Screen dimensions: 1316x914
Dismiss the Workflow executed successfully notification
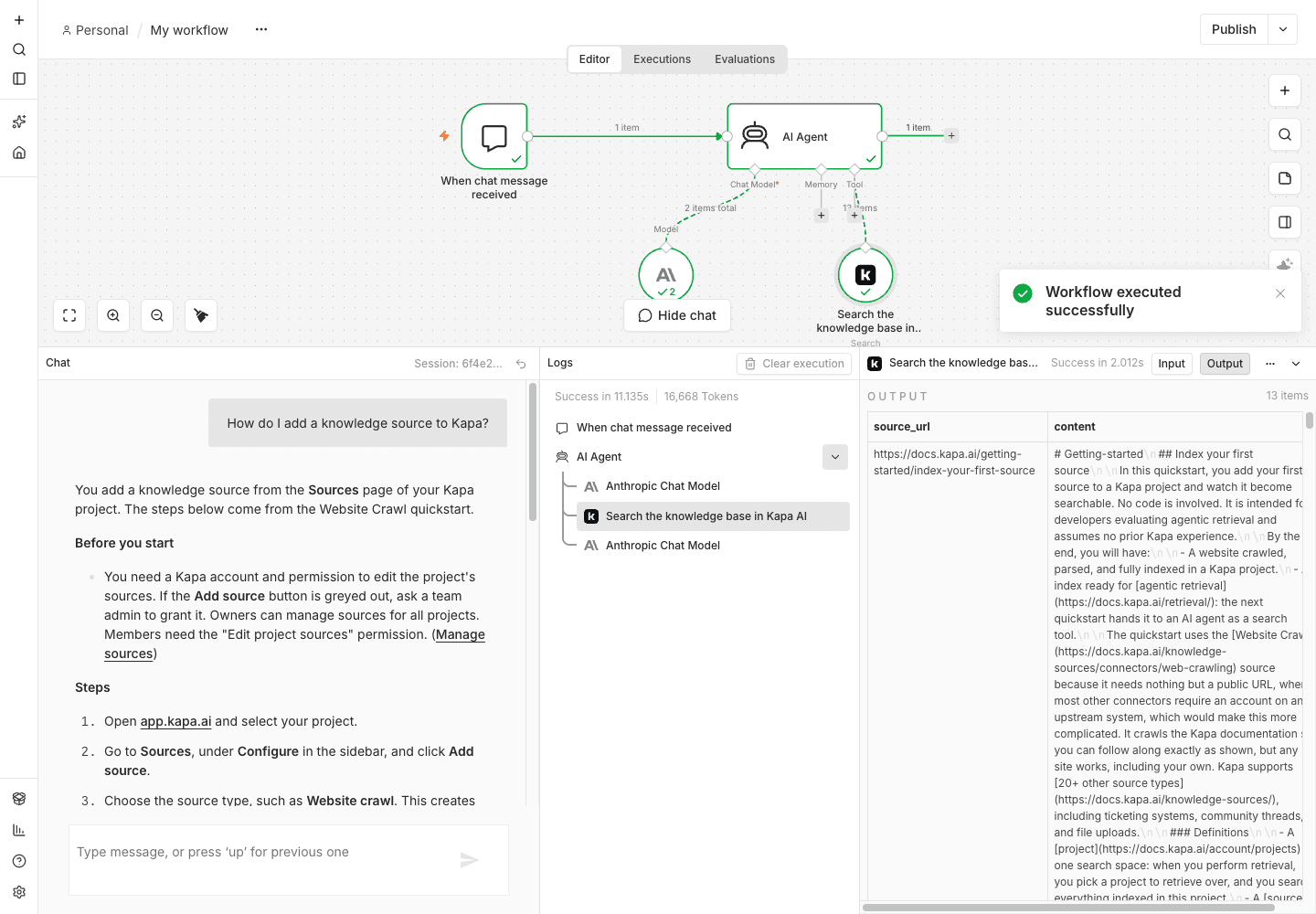pos(1280,293)
